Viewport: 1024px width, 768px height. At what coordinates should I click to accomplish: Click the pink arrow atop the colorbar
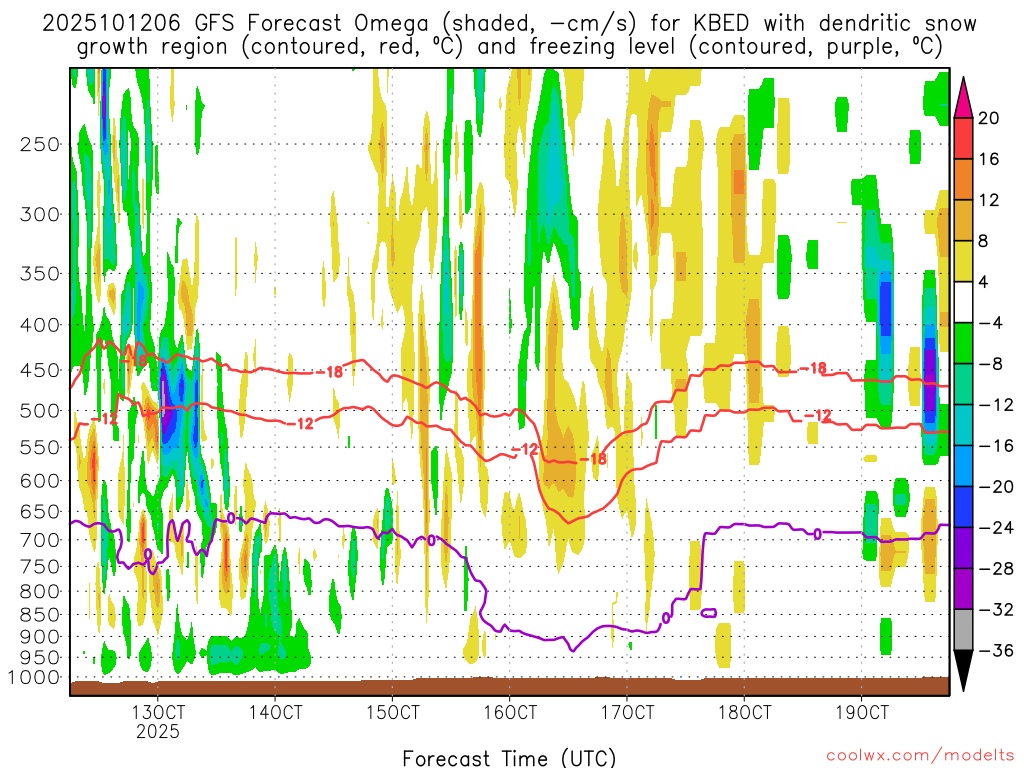coord(963,98)
